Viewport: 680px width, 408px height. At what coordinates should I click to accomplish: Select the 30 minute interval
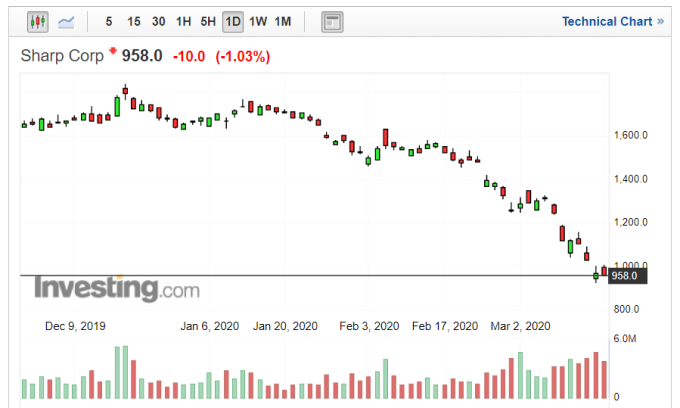[158, 22]
